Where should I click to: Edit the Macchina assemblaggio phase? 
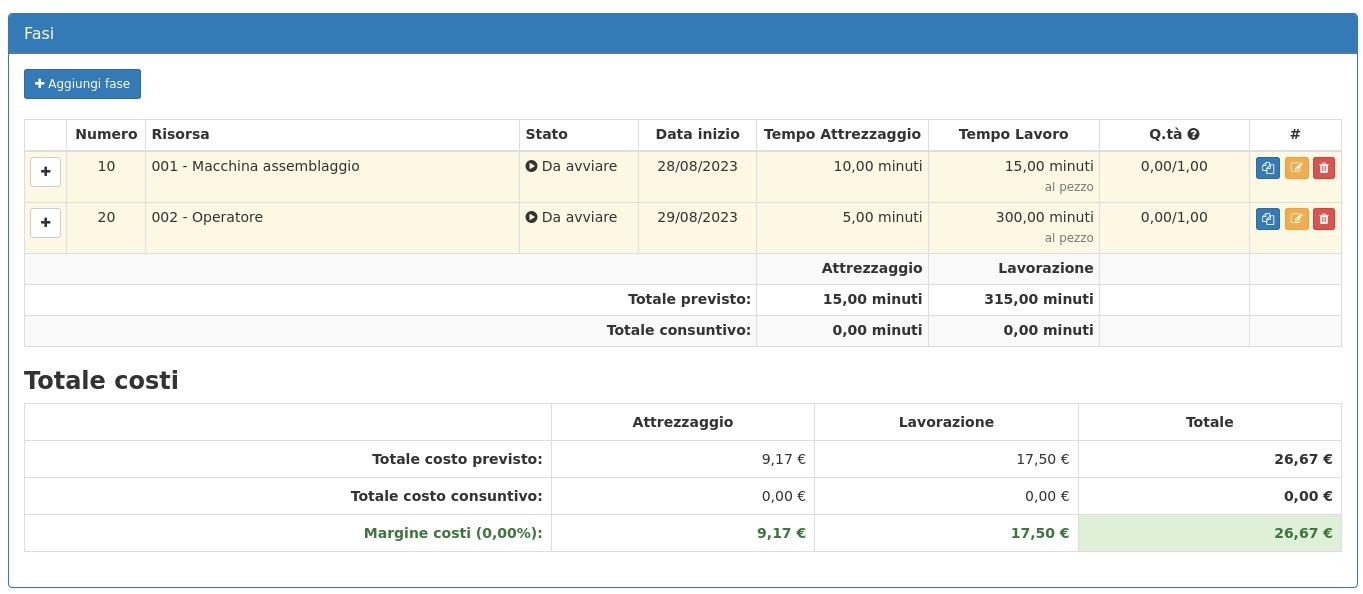tap(1296, 168)
